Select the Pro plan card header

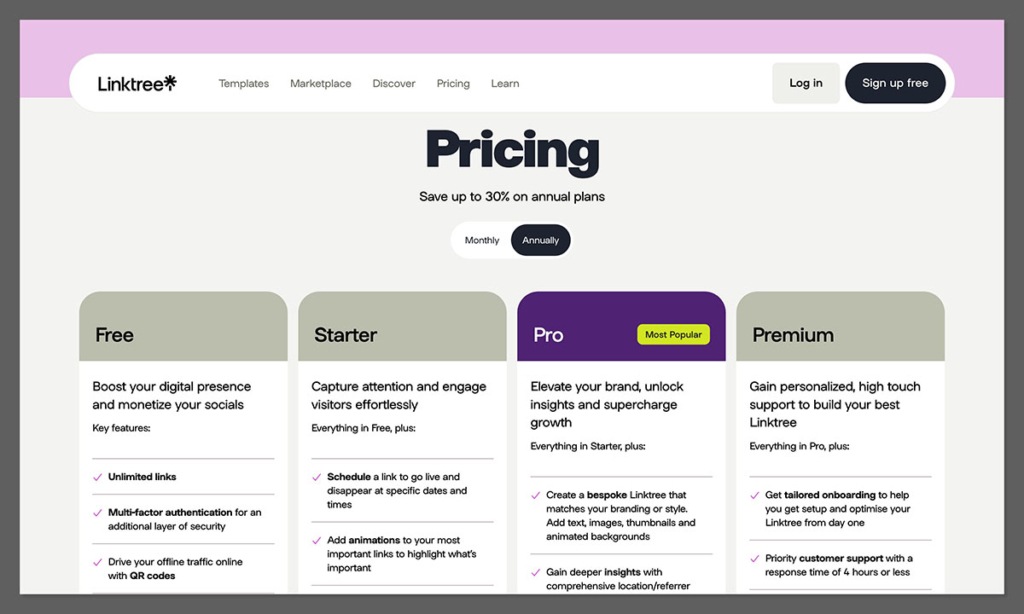click(x=621, y=325)
